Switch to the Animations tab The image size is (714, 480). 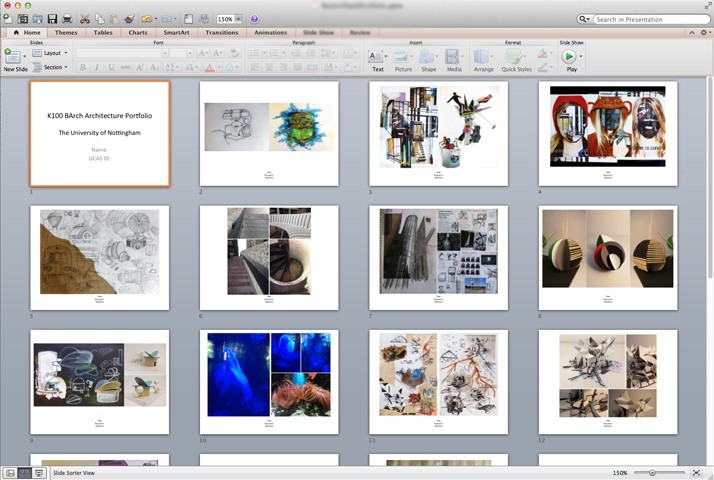click(x=270, y=32)
